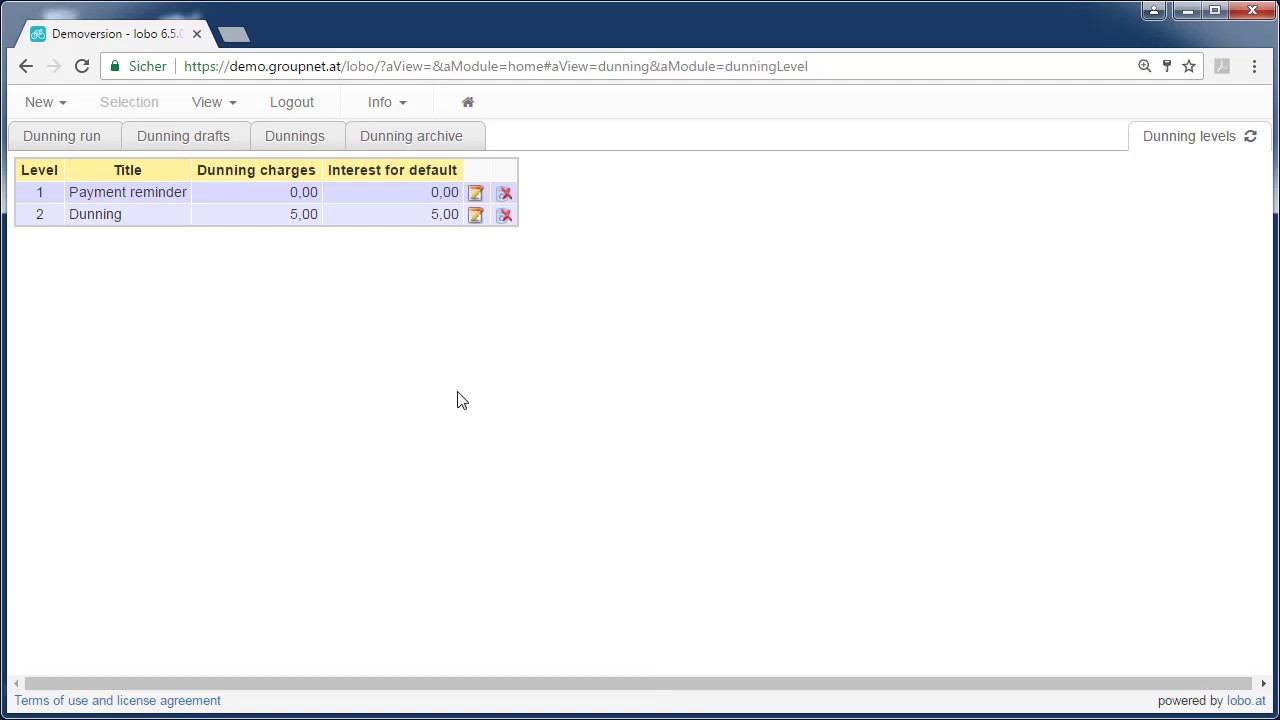
Task: Delete the Payment reminder dunning level
Action: [504, 193]
